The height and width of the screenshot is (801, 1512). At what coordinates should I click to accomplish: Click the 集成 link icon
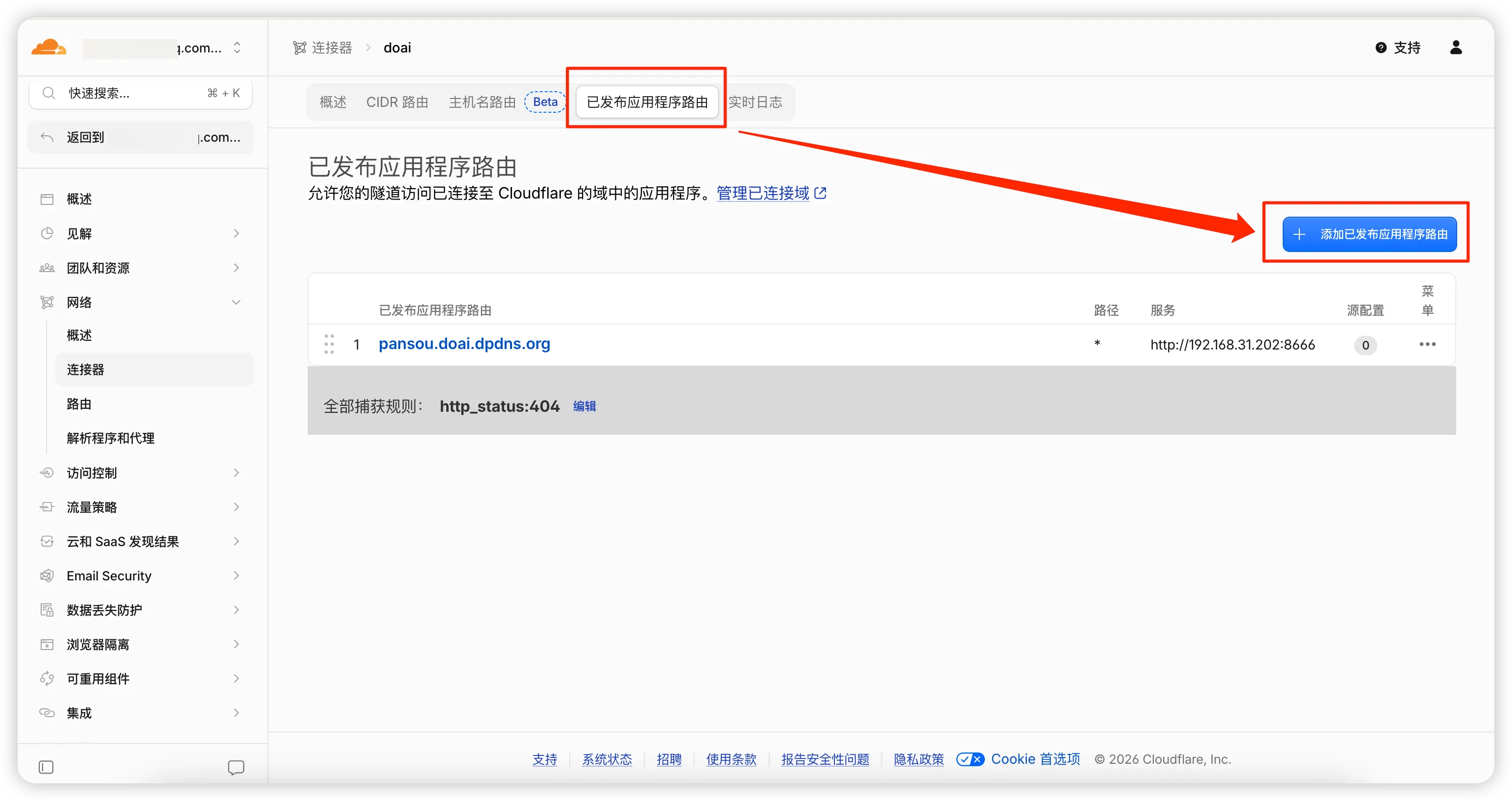point(47,713)
